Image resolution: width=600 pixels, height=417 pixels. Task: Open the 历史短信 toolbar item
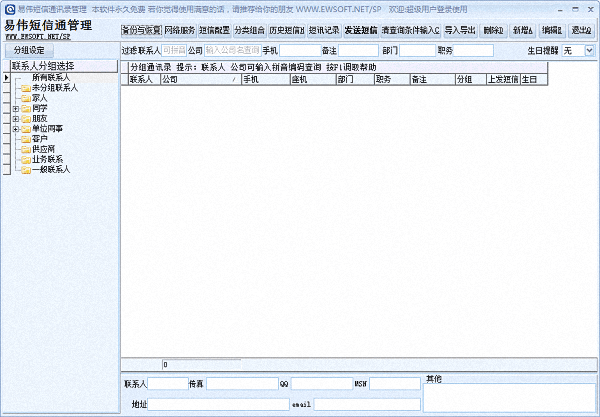pos(286,30)
